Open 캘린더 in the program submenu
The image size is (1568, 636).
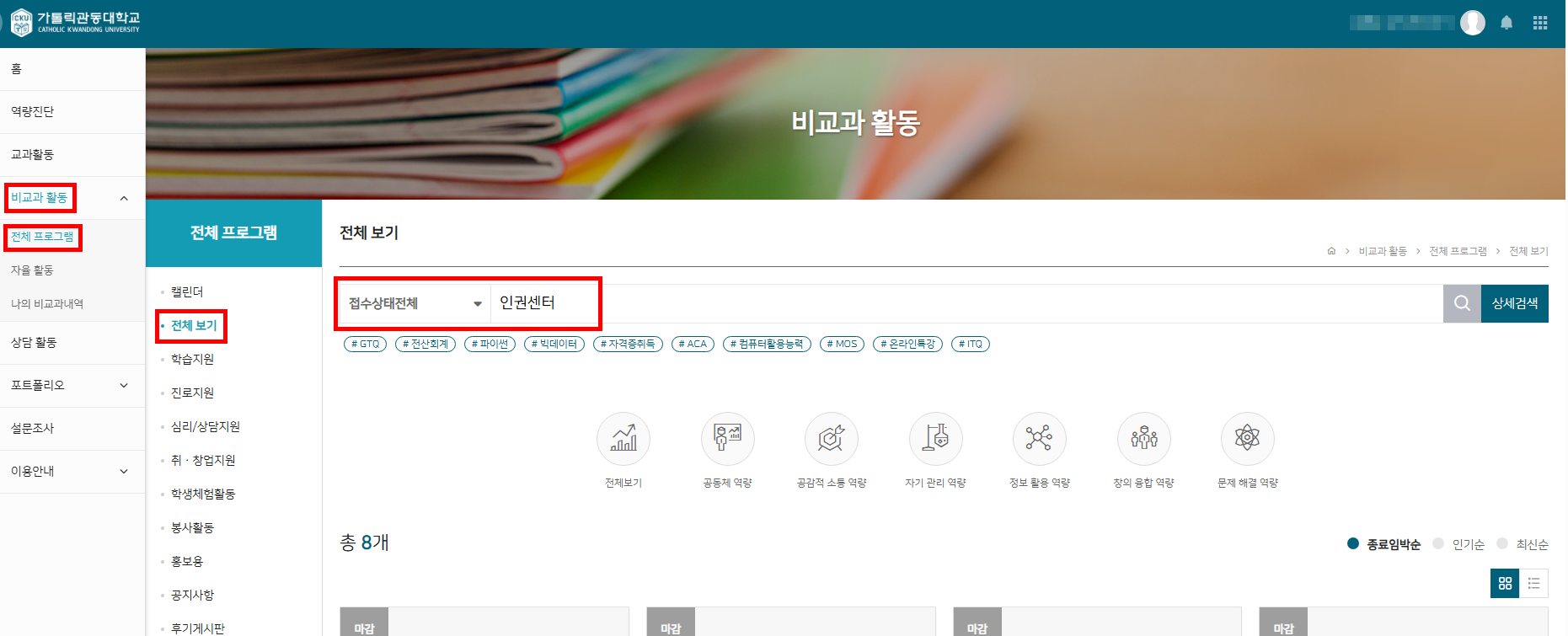187,291
